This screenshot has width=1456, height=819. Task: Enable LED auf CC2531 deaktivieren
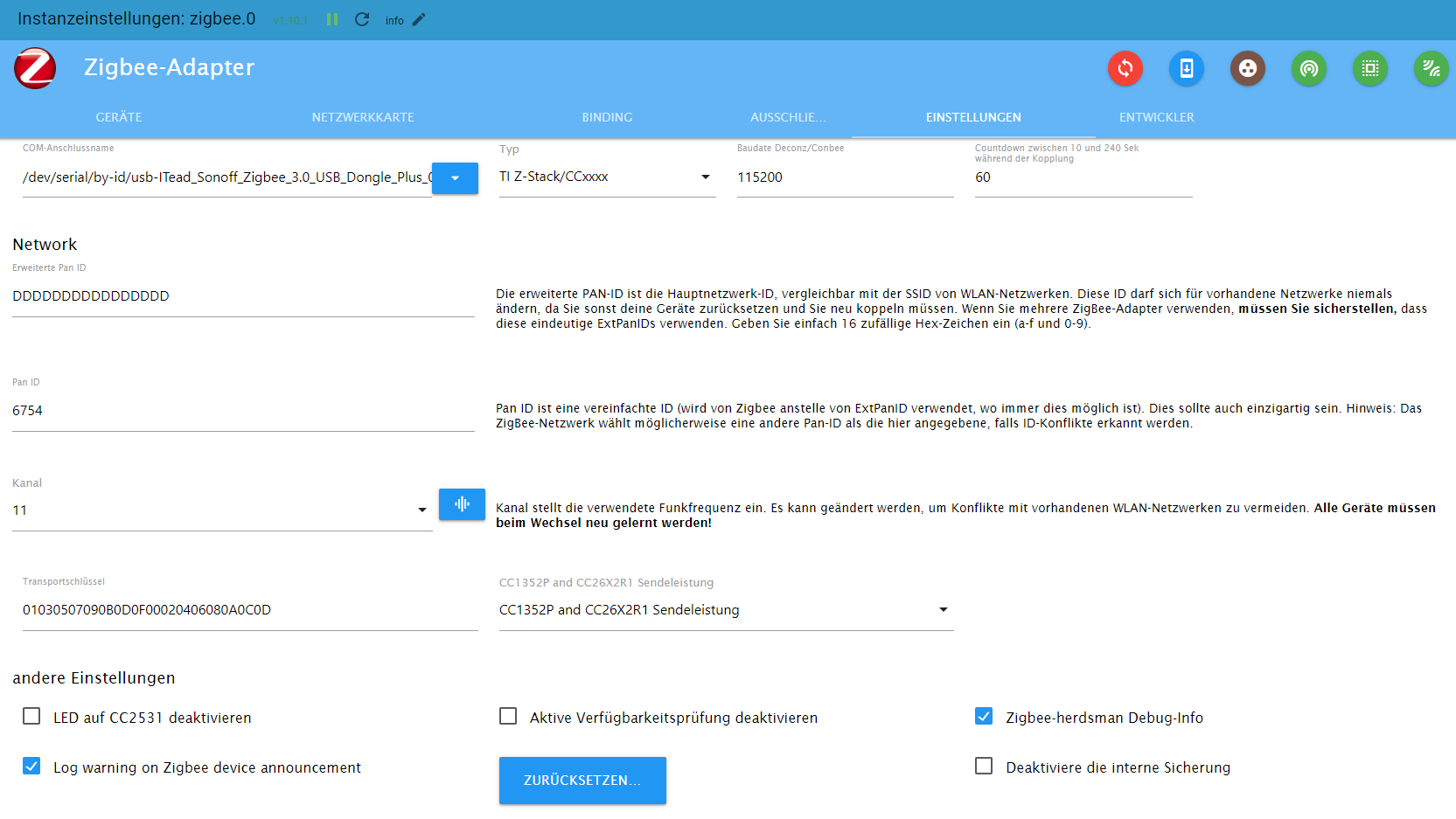(31, 717)
